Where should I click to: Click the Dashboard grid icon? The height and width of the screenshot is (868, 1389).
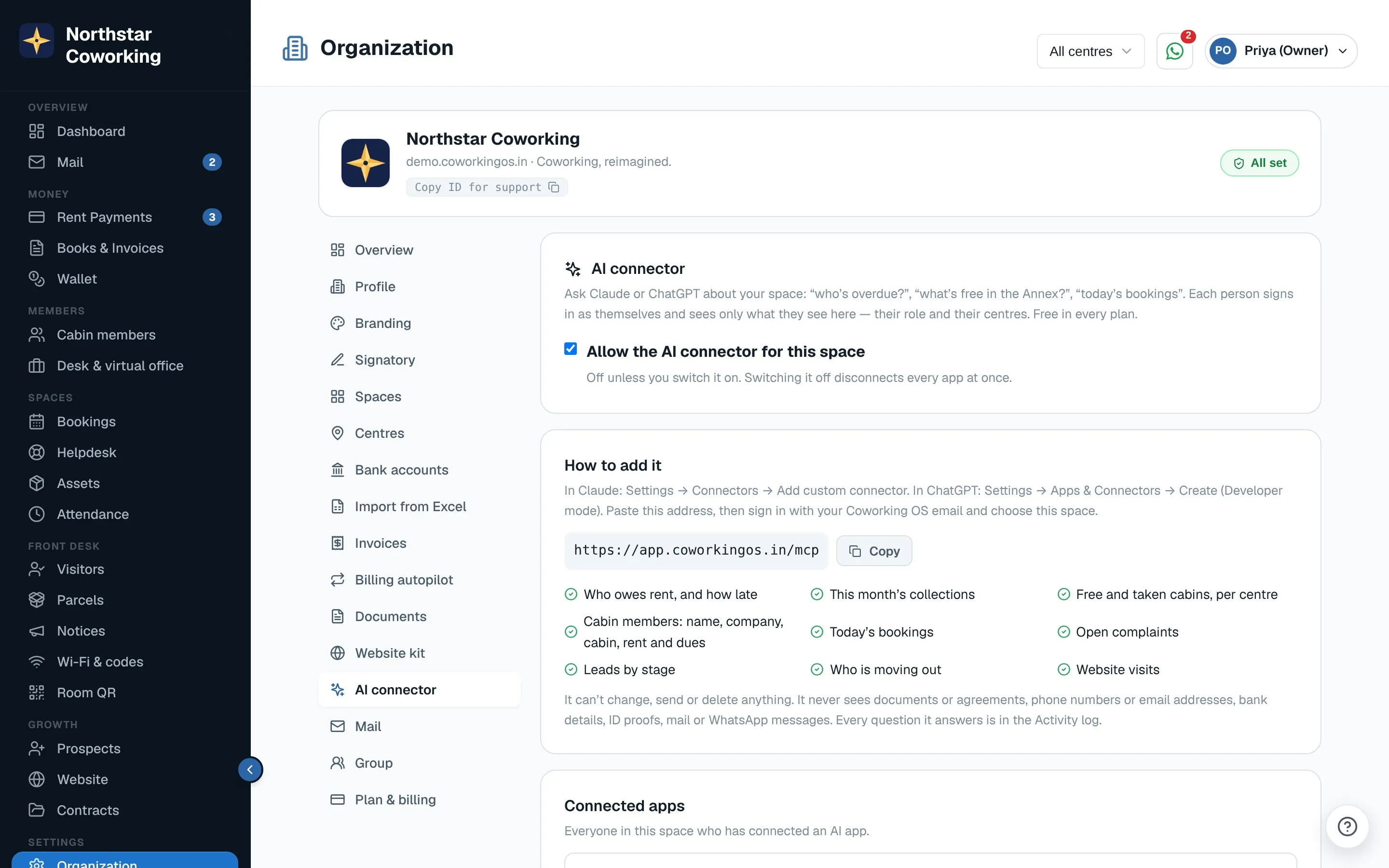coord(37,132)
